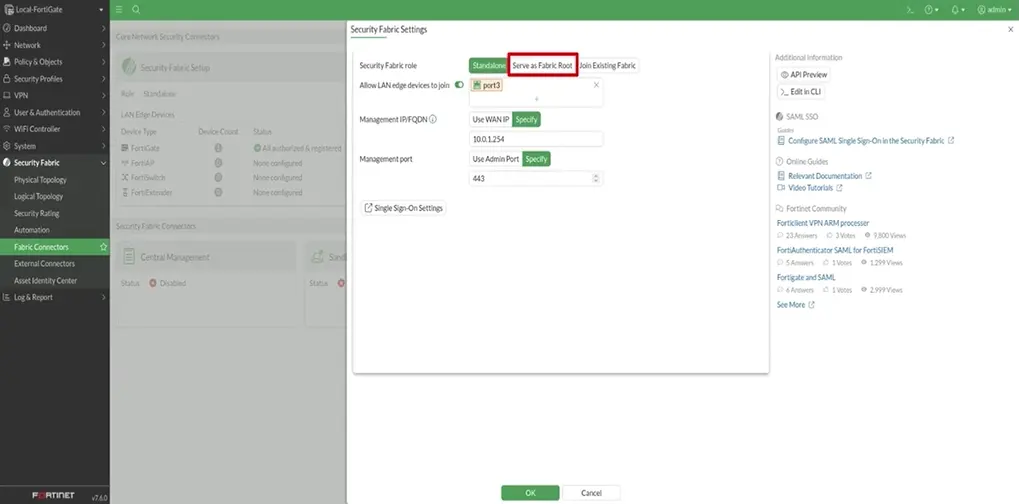Image resolution: width=1019 pixels, height=504 pixels.
Task: Open Configure SAML Single Sign-On guide link
Action: (866, 140)
